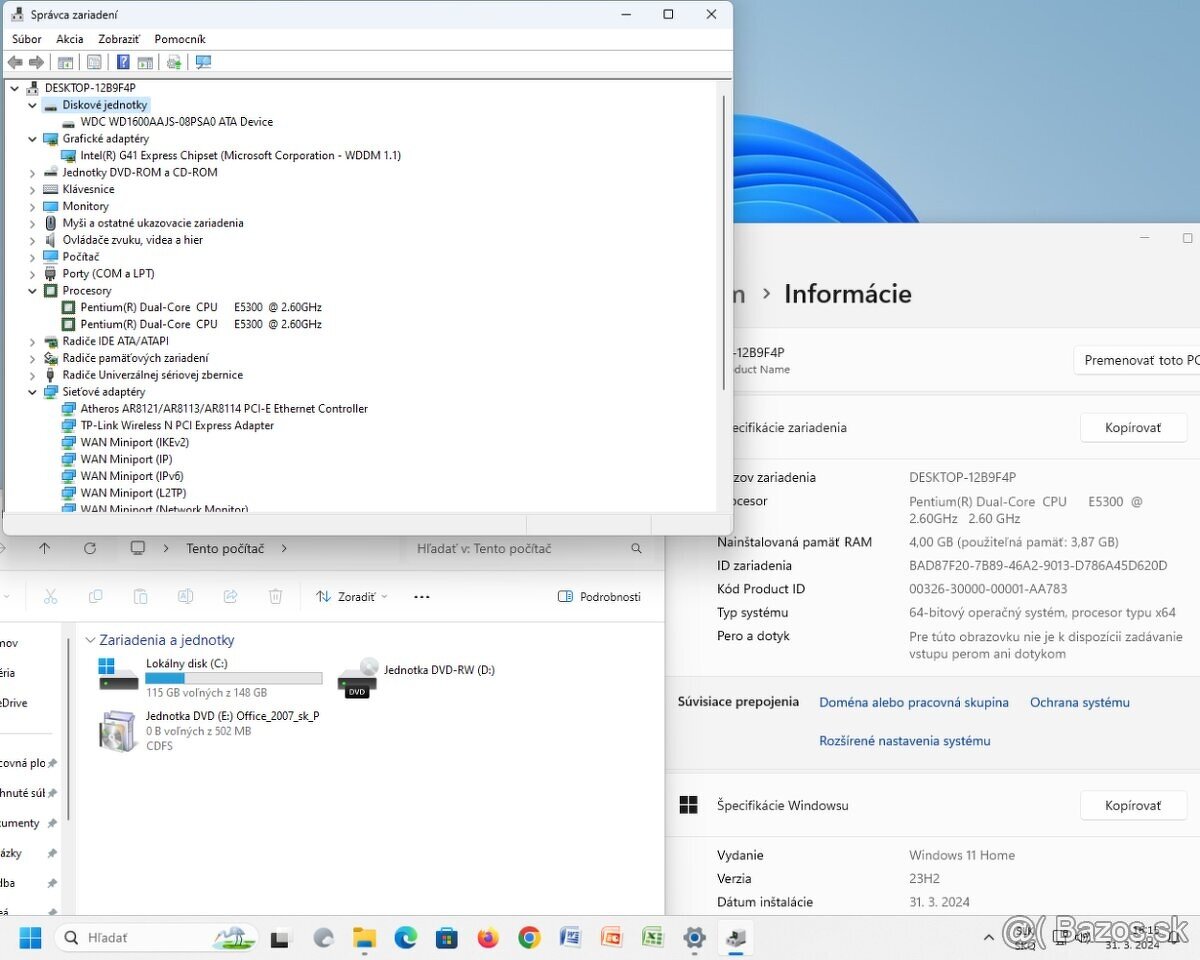
Task: Click the Kopírovať button for device specifications
Action: (1133, 427)
